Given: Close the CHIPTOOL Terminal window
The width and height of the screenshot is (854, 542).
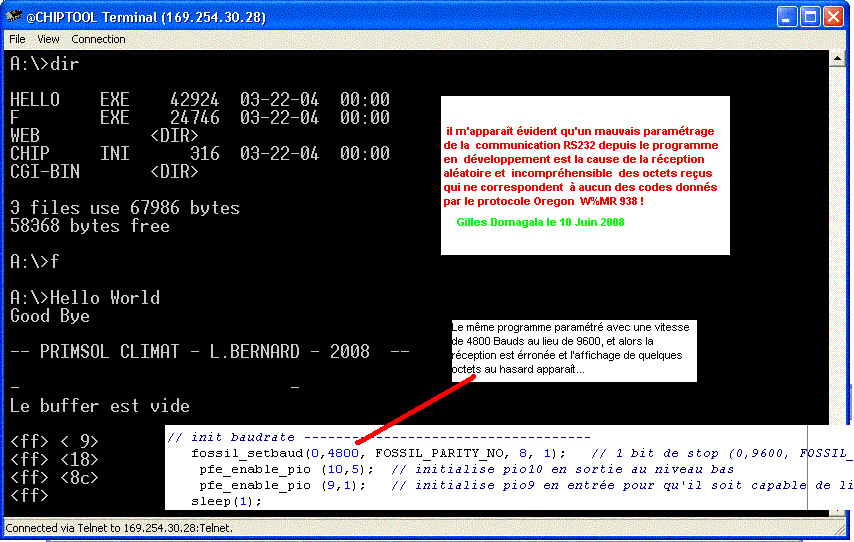Looking at the screenshot, I should pos(835,16).
